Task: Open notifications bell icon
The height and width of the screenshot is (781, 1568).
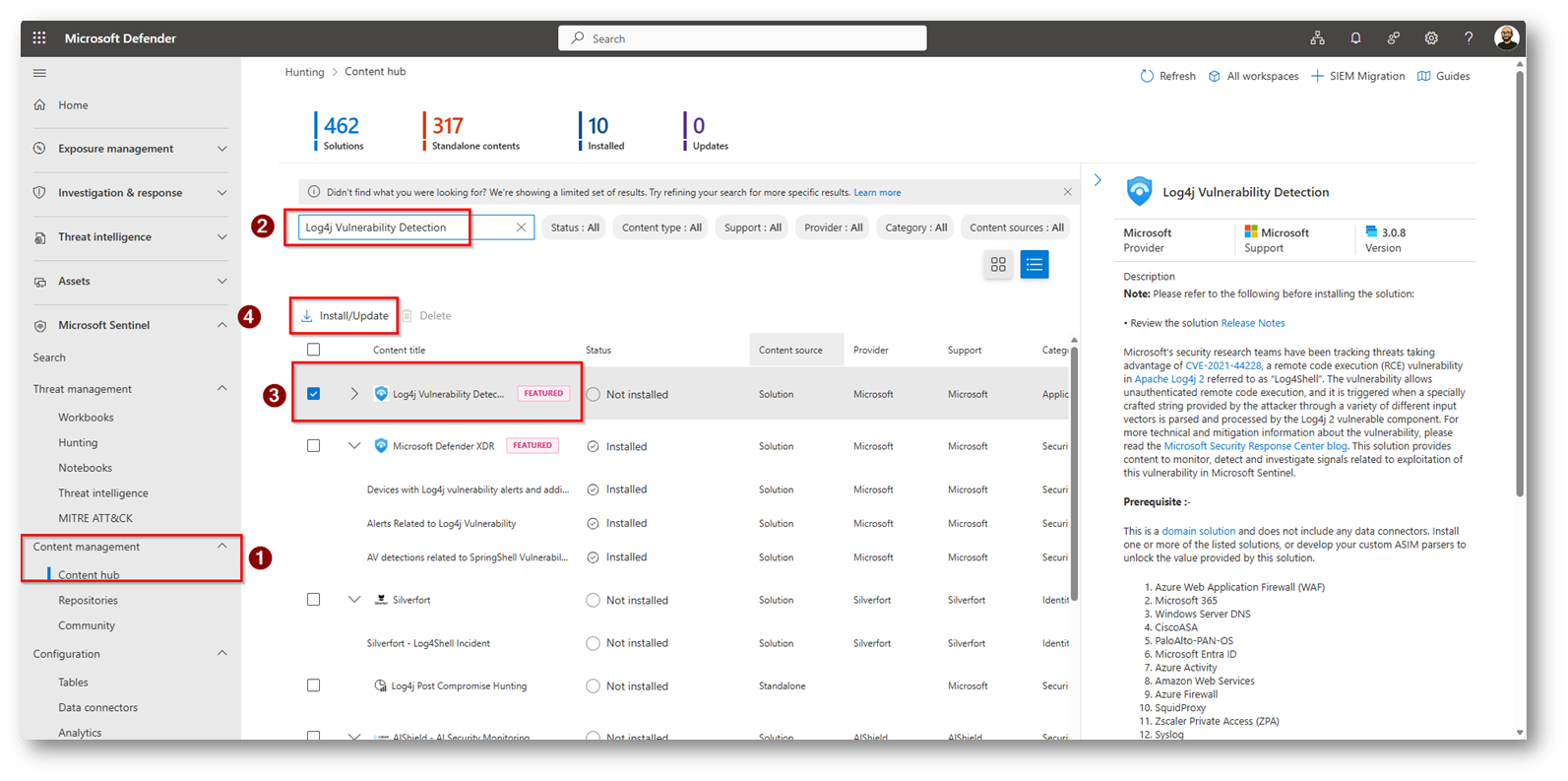Action: [x=1355, y=38]
